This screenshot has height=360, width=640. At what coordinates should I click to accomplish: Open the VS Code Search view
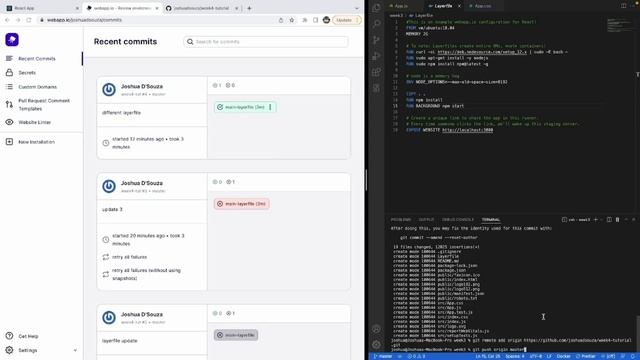376,24
